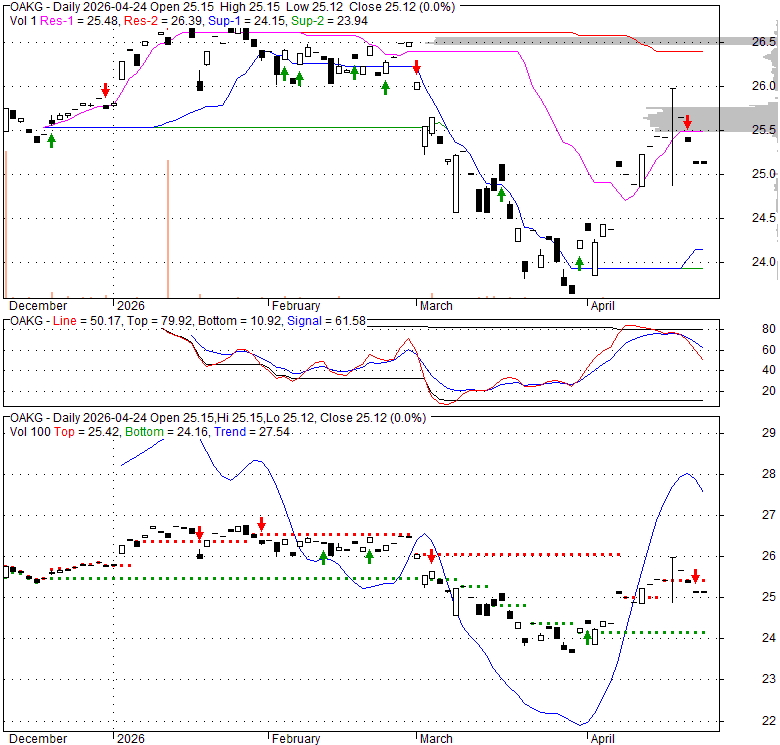Image resolution: width=780 pixels, height=745 pixels.
Task: Click the early-March red down arrow on top chart
Action: [x=417, y=68]
